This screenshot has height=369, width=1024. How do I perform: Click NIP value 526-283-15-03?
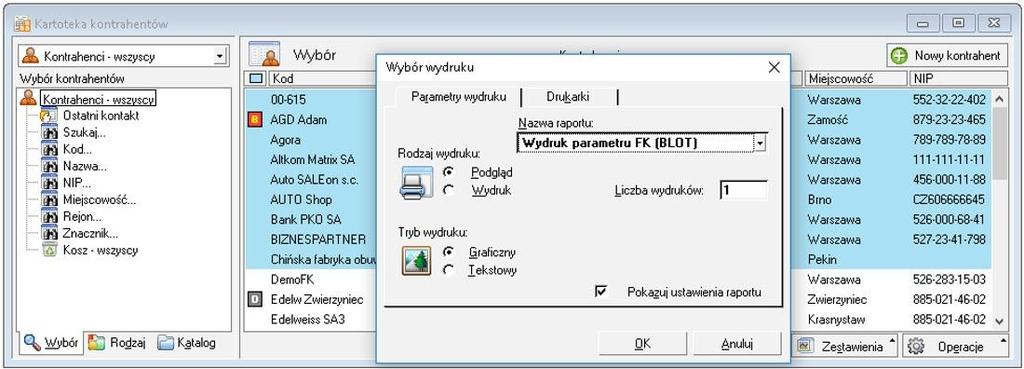click(949, 280)
